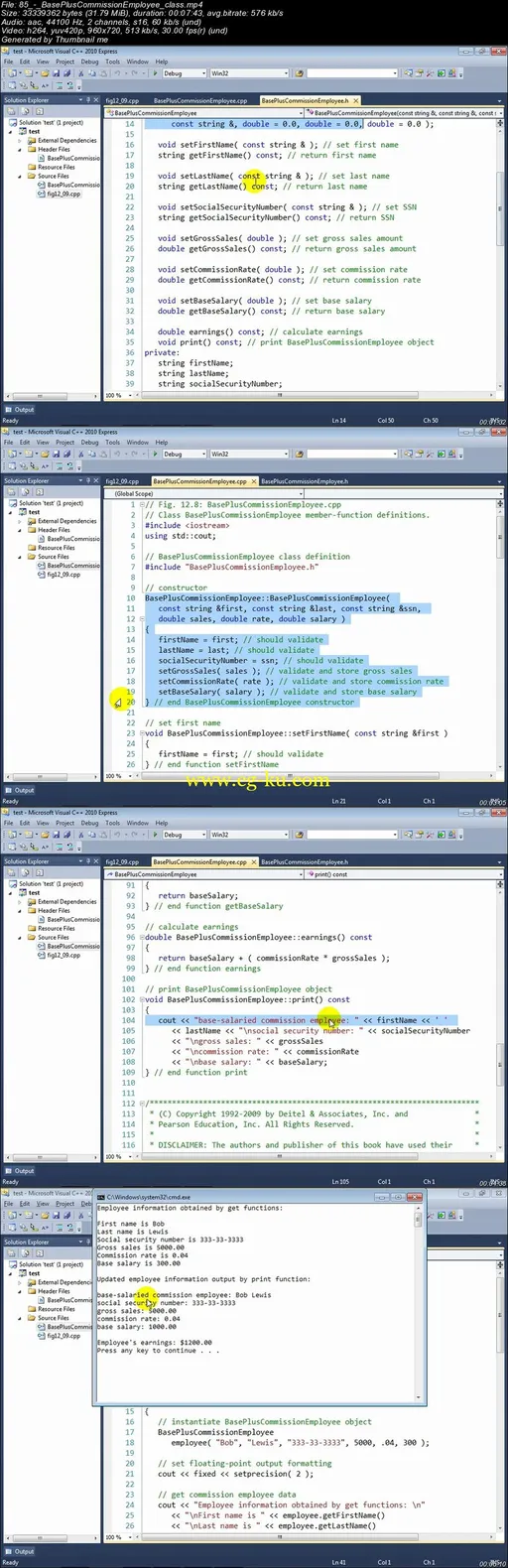Start Debugging arrow in Ln 105 screenshot
Screen dimensions: 508x1568
[153, 835]
